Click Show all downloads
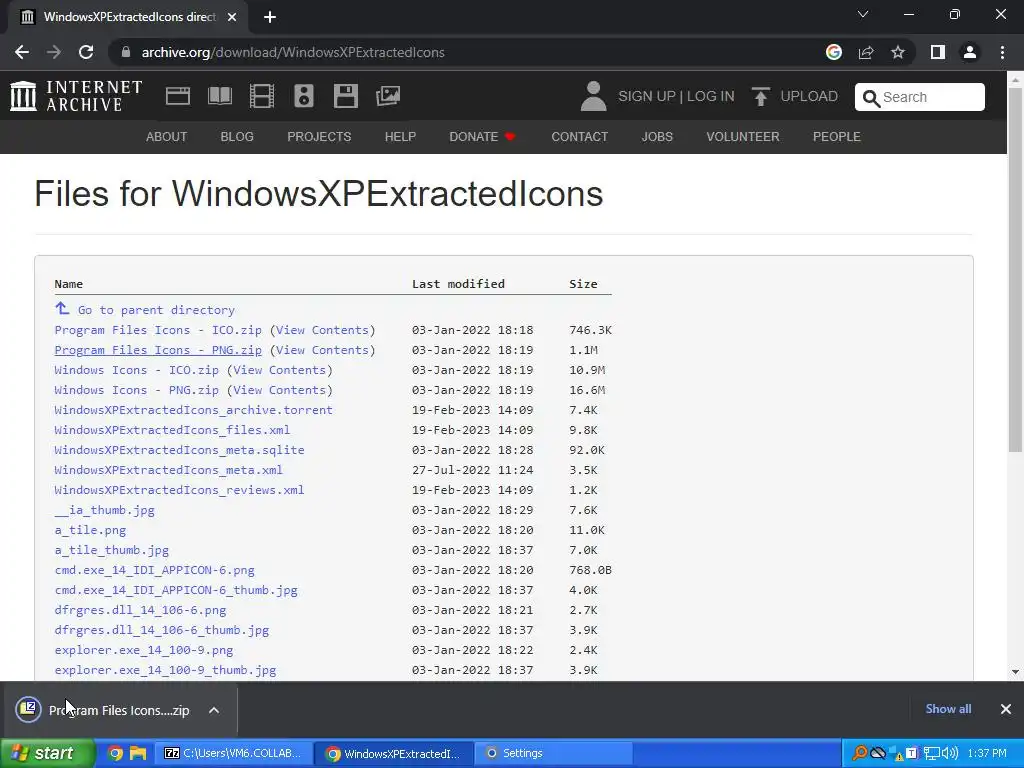Image resolution: width=1024 pixels, height=768 pixels. tap(948, 709)
